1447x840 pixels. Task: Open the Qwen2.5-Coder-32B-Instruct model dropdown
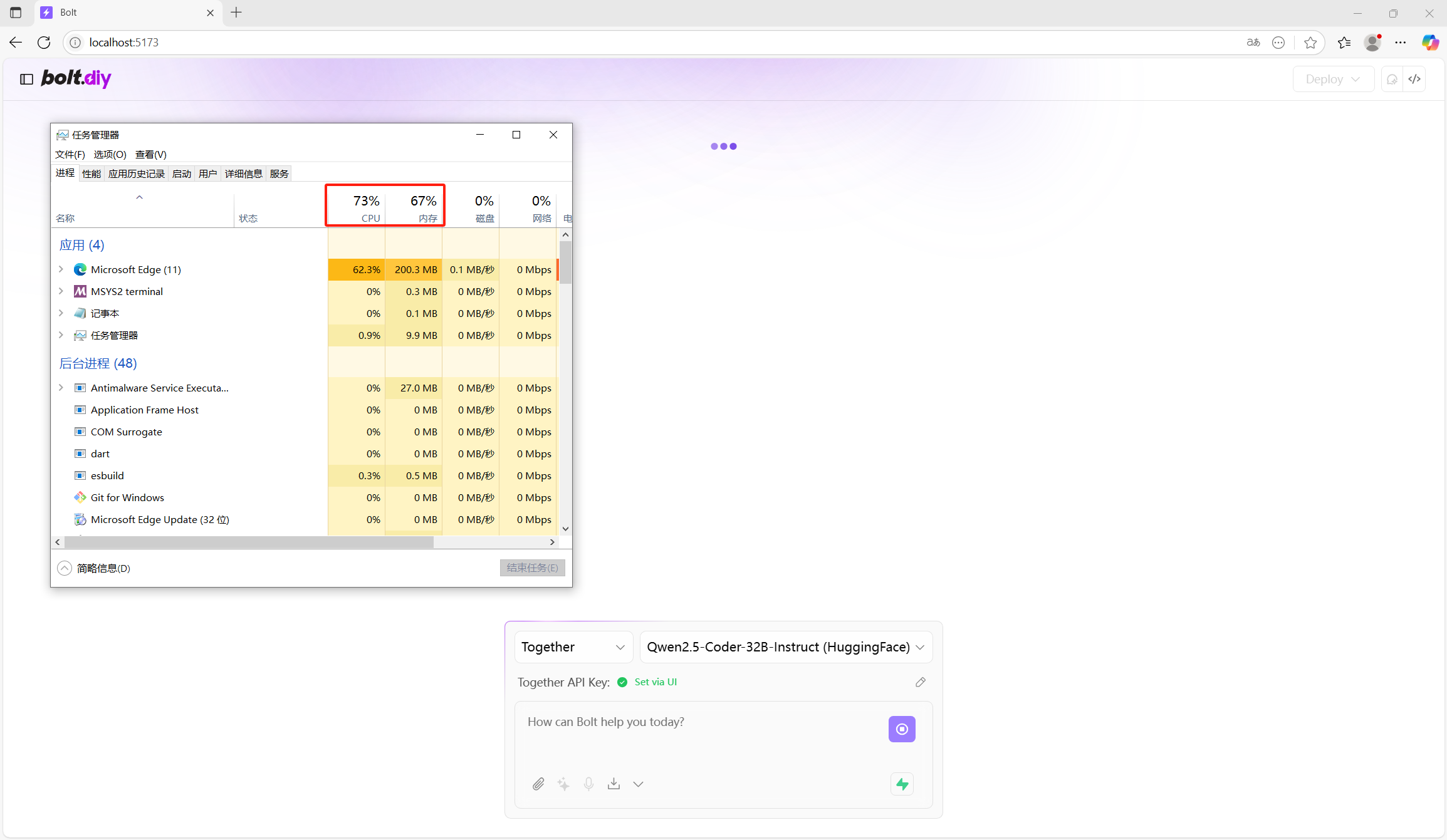coord(786,647)
